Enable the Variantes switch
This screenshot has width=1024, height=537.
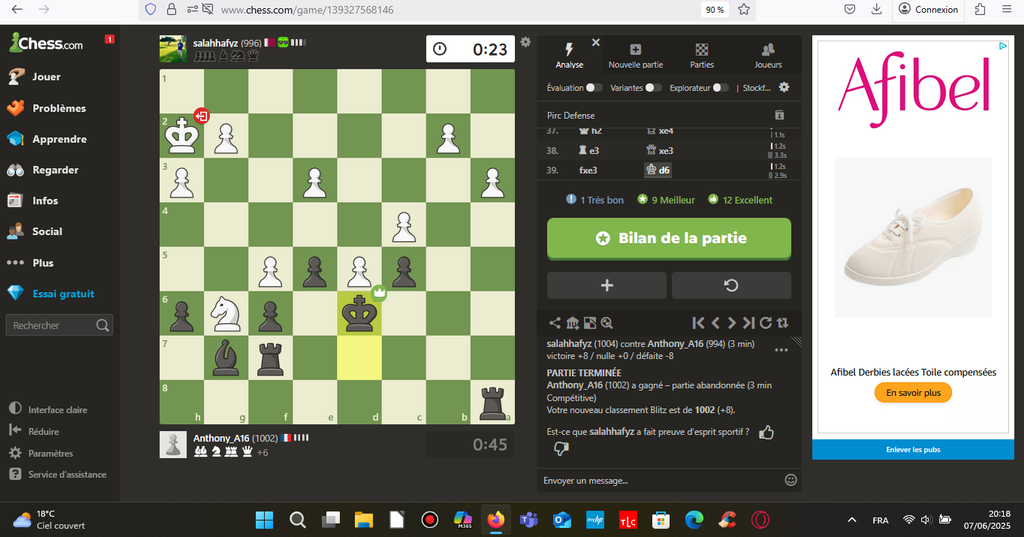pyautogui.click(x=653, y=88)
